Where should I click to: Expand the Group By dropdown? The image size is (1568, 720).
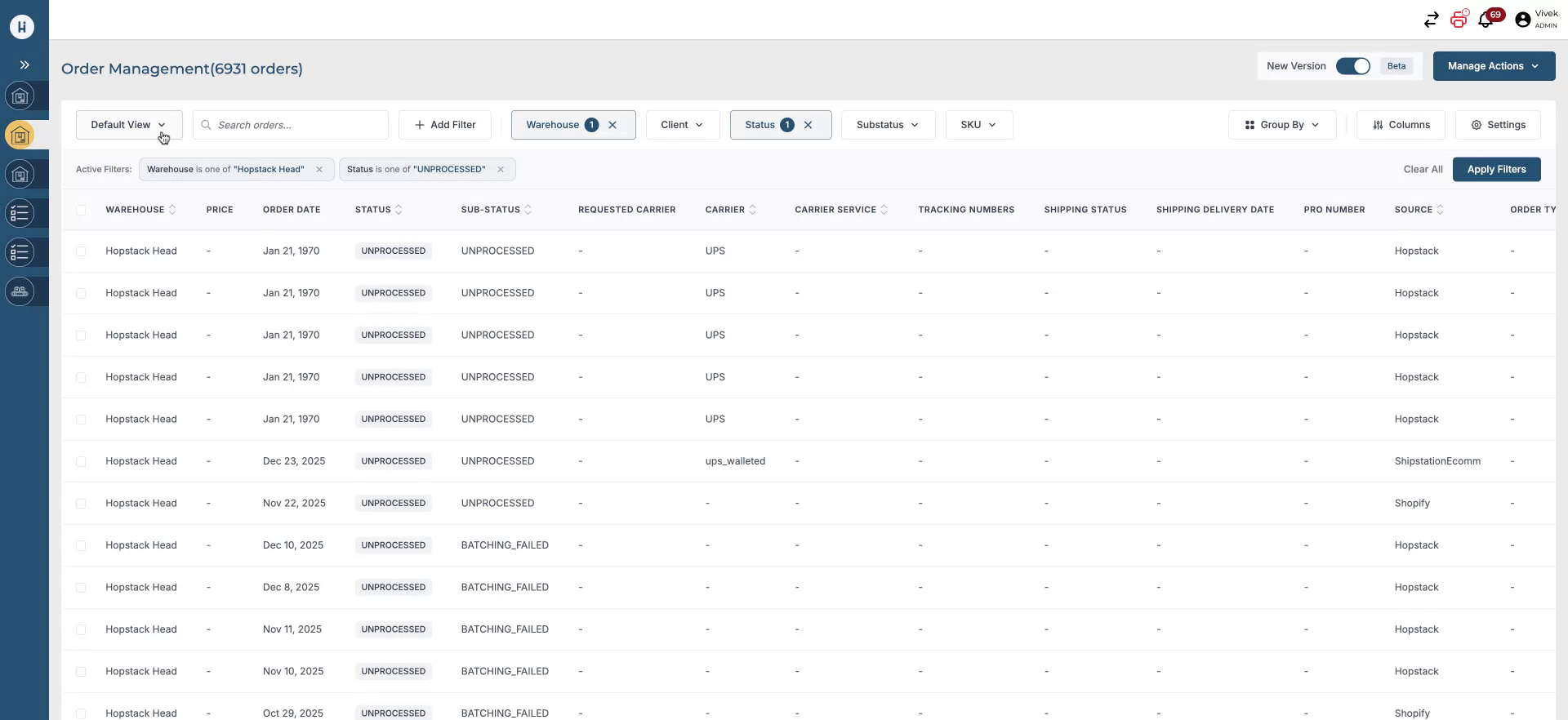click(x=1281, y=125)
